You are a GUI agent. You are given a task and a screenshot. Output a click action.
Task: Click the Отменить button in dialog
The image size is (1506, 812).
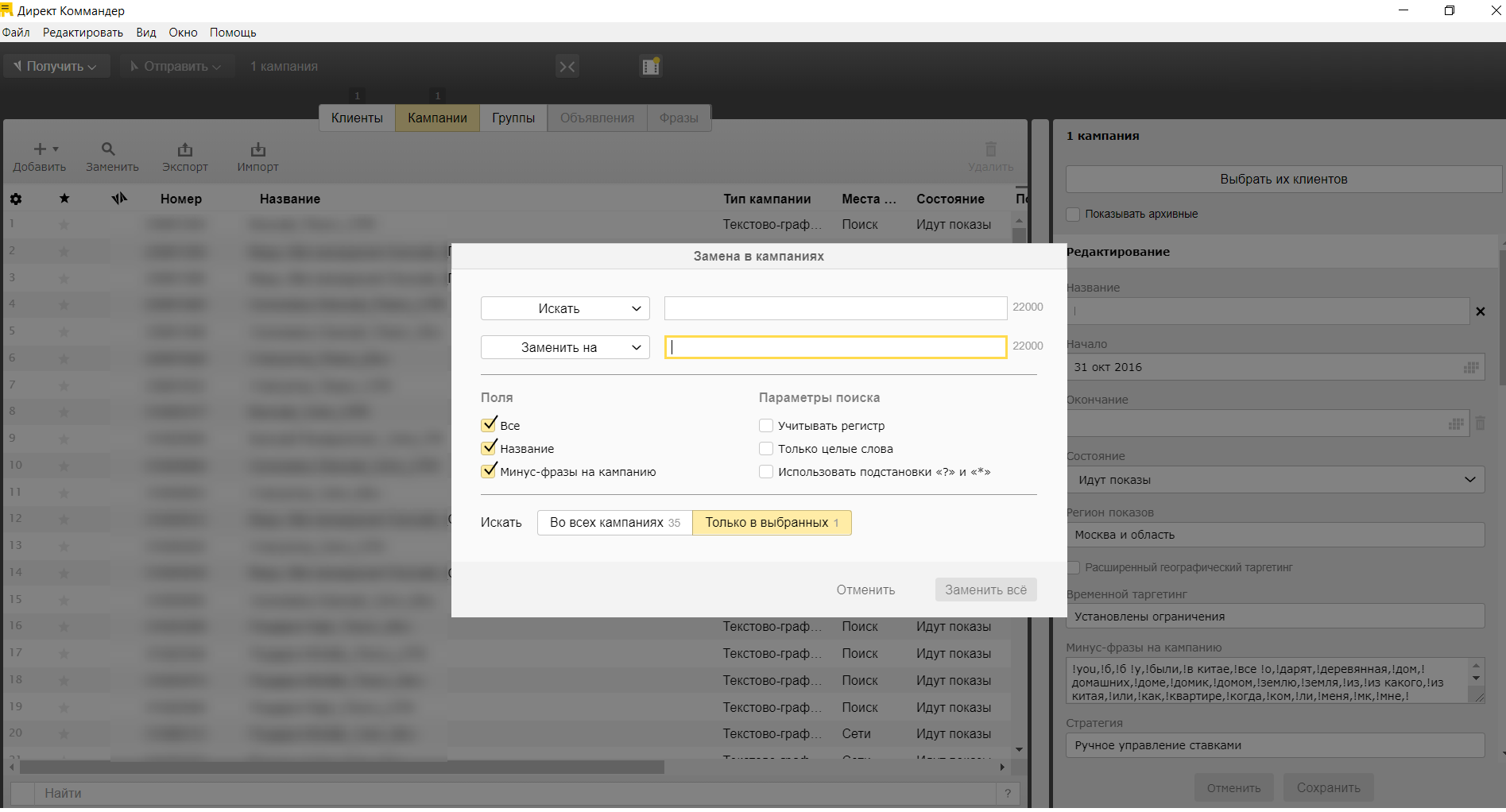pyautogui.click(x=865, y=590)
